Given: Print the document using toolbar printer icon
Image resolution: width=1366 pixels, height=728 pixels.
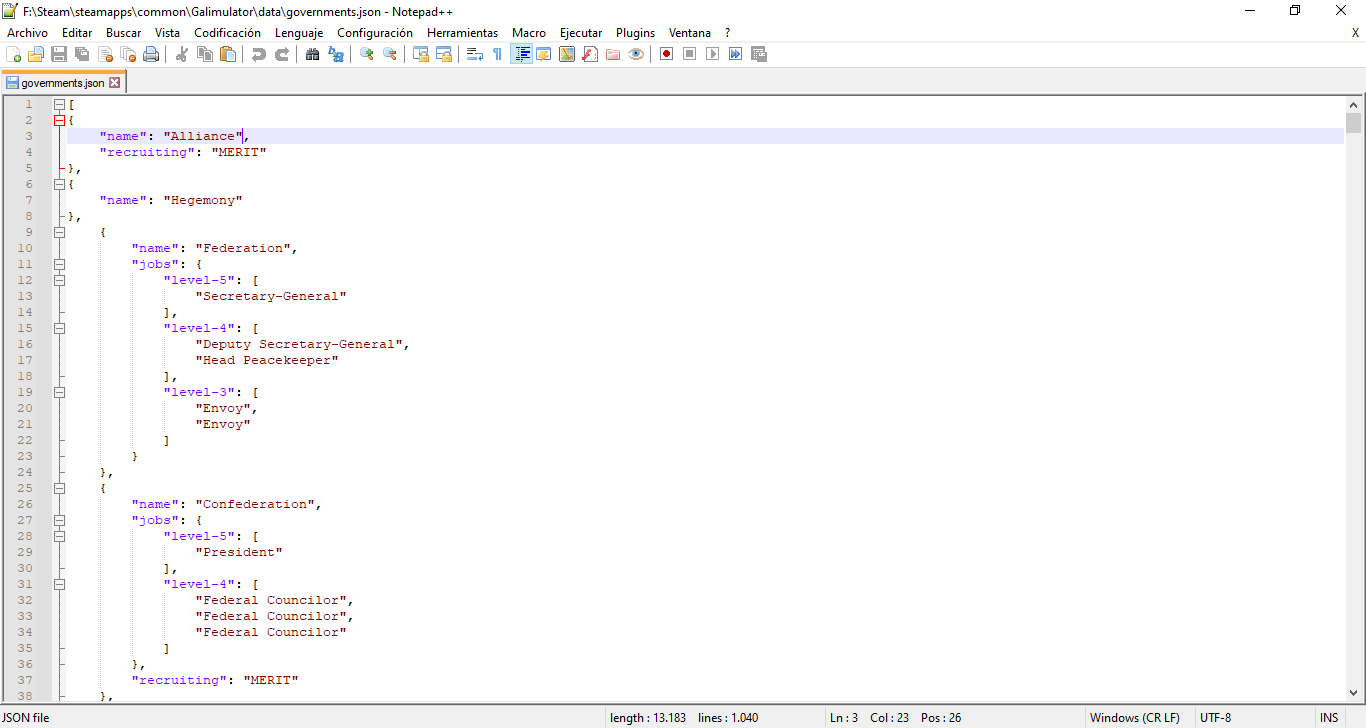Looking at the screenshot, I should click(151, 54).
